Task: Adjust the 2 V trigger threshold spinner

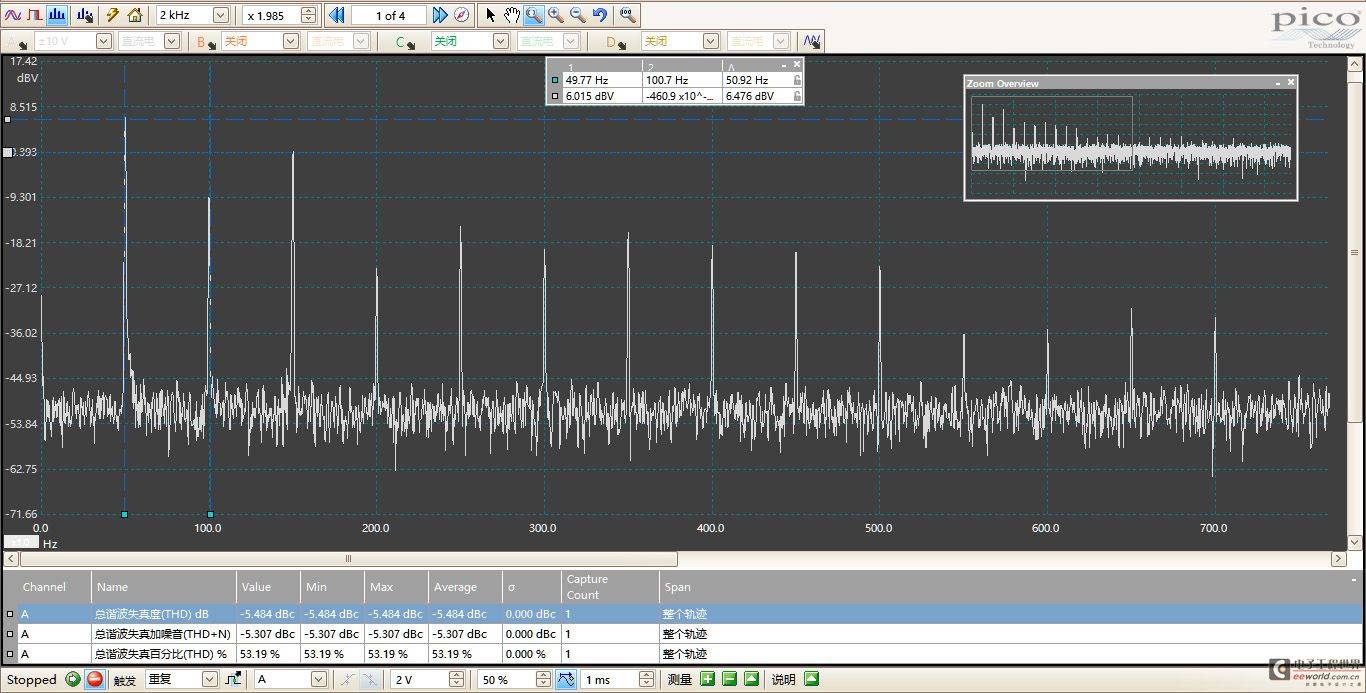Action: pos(456,679)
